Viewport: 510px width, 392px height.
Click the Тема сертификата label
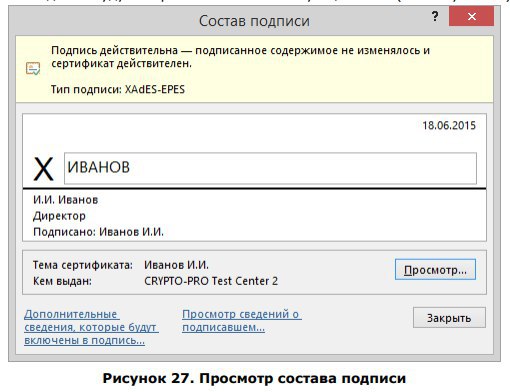(x=83, y=265)
